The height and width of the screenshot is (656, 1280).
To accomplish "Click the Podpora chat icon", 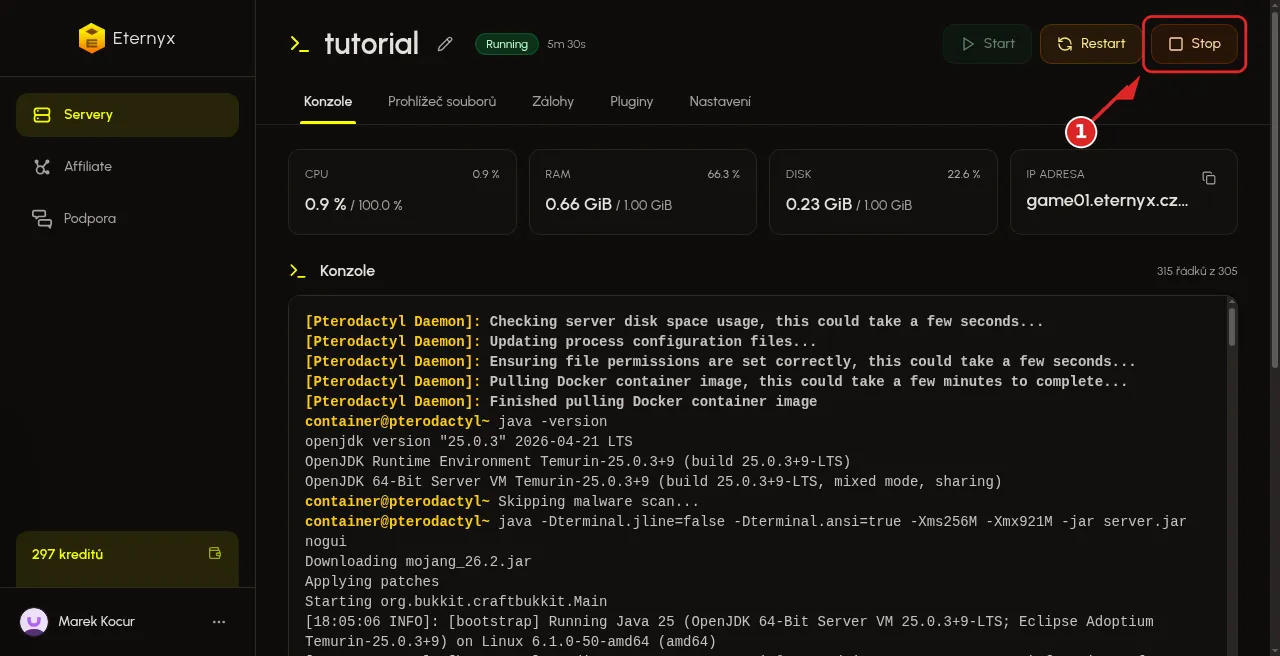I will (x=42, y=219).
